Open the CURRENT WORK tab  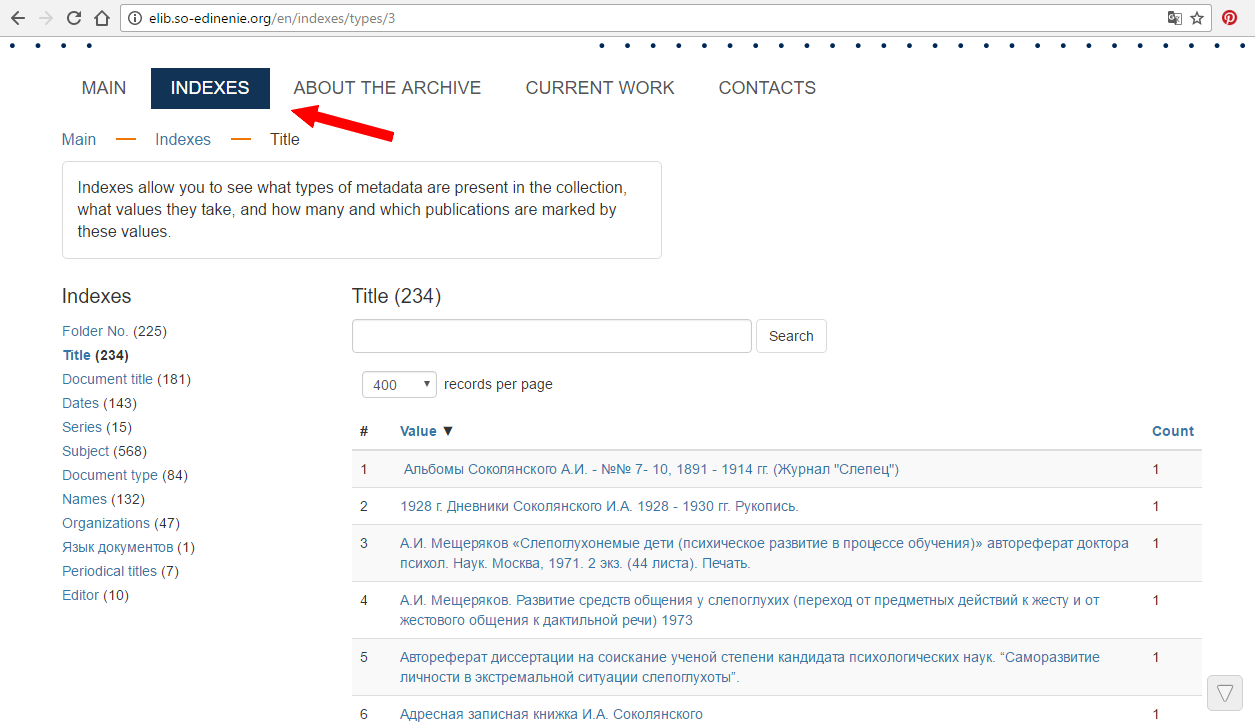pos(600,88)
